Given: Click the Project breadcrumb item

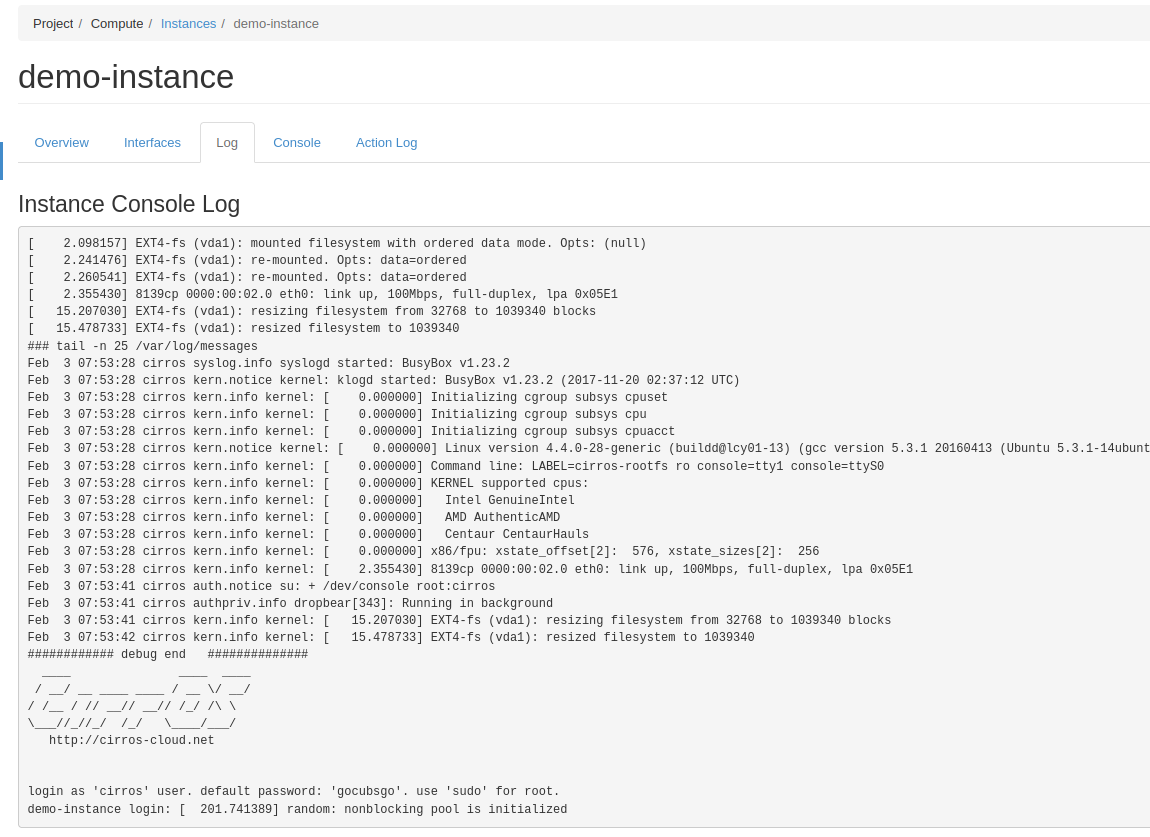Looking at the screenshot, I should coord(53,23).
